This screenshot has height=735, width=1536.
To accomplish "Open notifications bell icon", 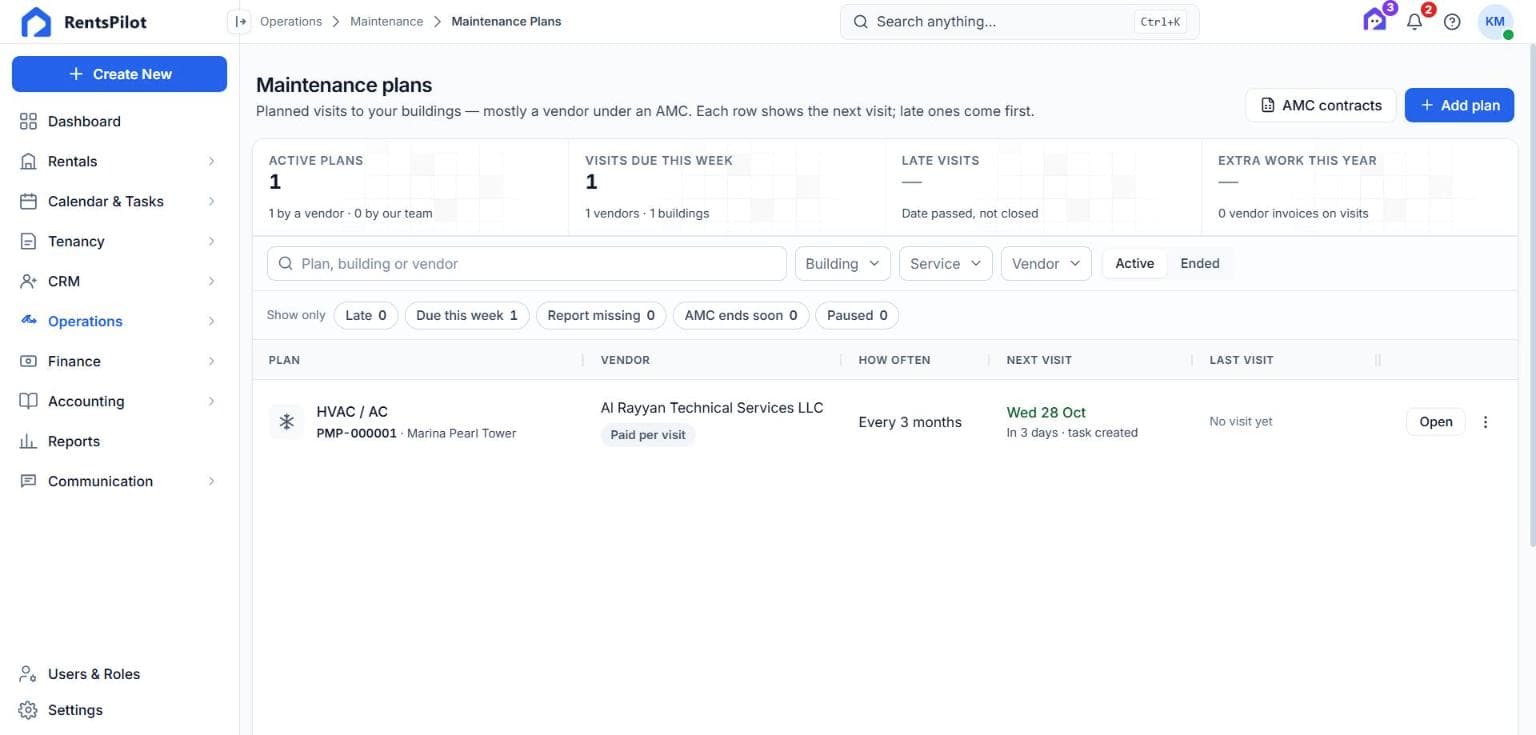I will (x=1414, y=21).
